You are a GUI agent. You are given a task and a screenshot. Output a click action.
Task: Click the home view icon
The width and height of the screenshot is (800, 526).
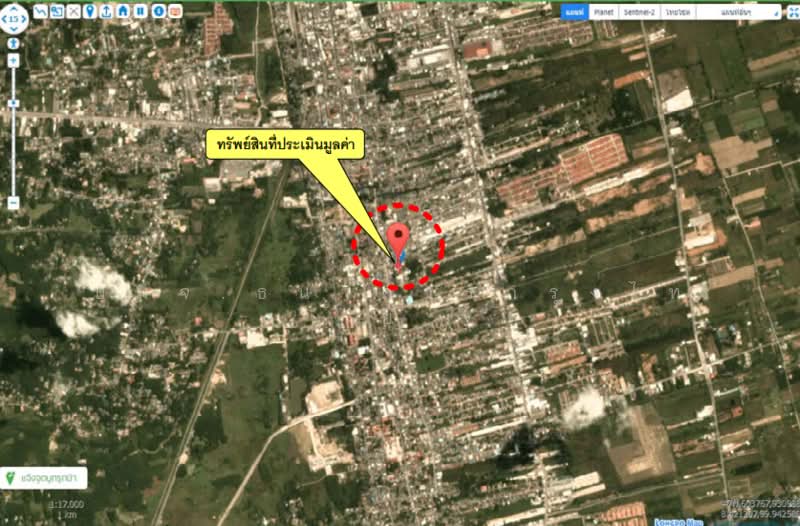[123, 11]
